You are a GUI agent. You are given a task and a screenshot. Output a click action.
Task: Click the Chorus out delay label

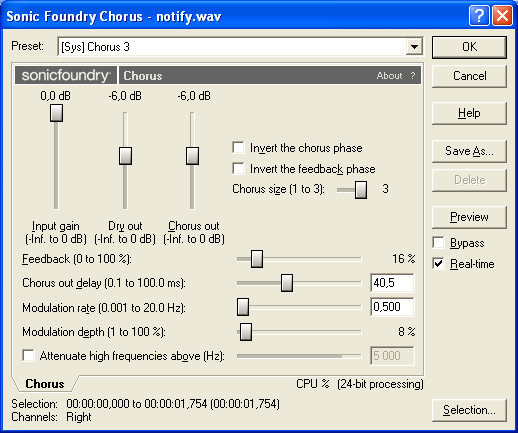coord(104,283)
